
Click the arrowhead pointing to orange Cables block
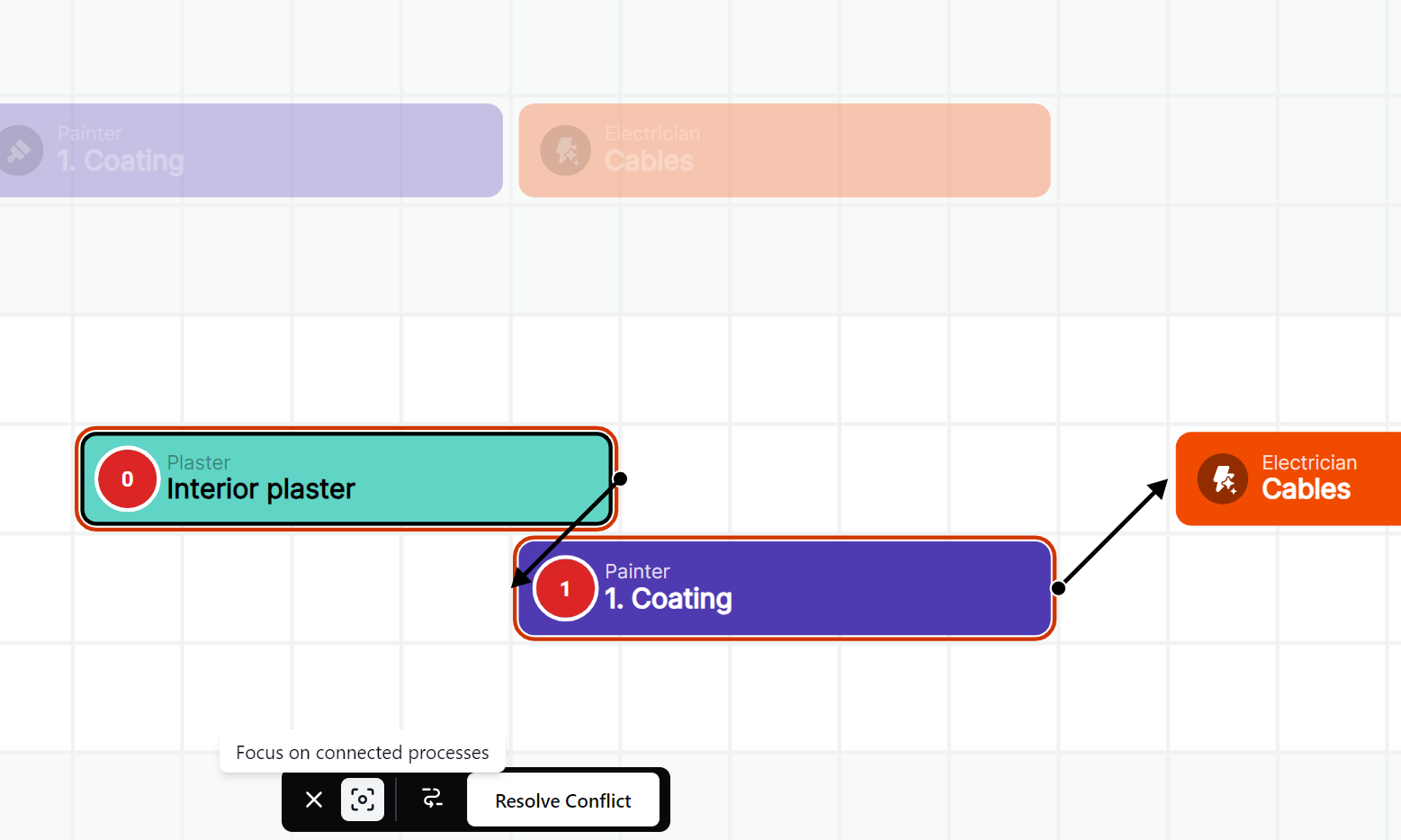pos(1159,488)
